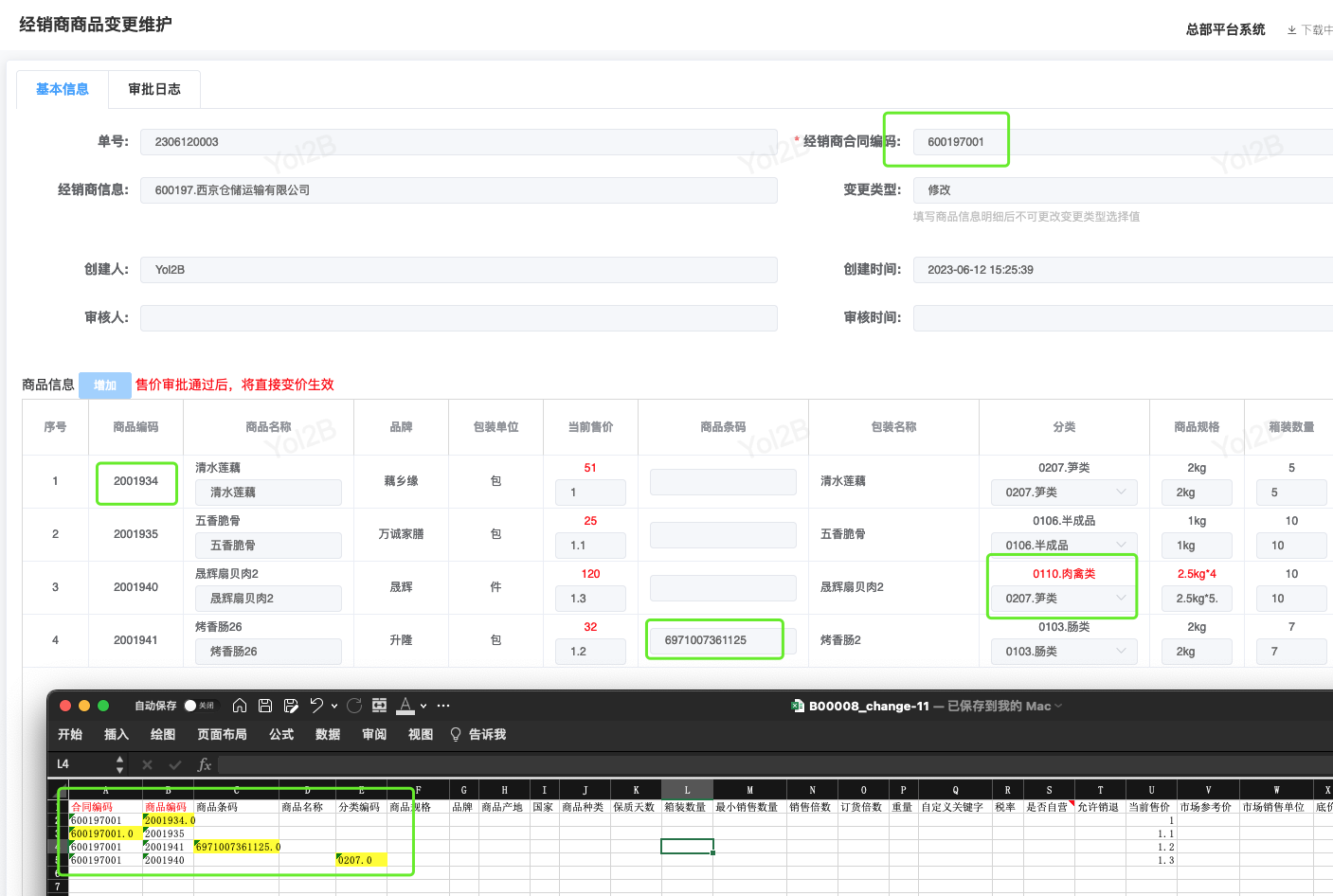
Task: Open the 分类 dropdown for row 1 清水莲藕
Action: point(1063,493)
